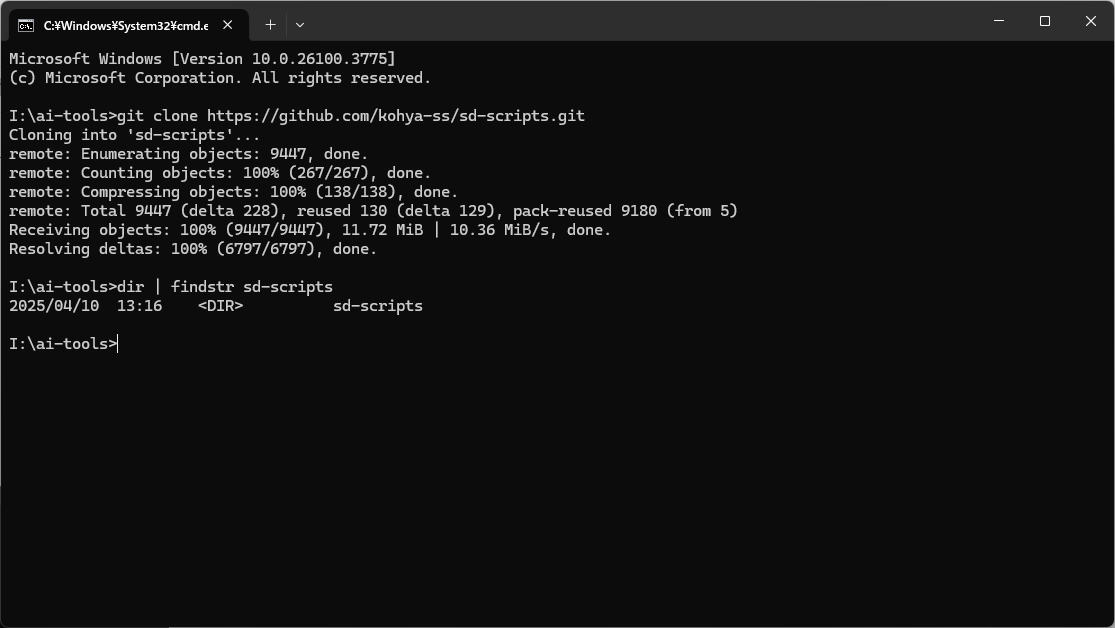Click the sd-scripts directory name in dir output
The image size is (1115, 628).
tap(378, 306)
